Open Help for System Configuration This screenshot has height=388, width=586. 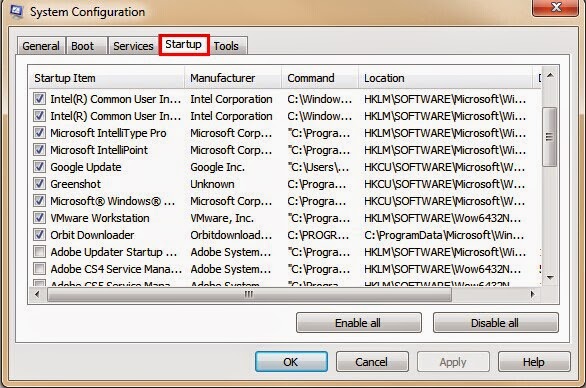click(534, 361)
